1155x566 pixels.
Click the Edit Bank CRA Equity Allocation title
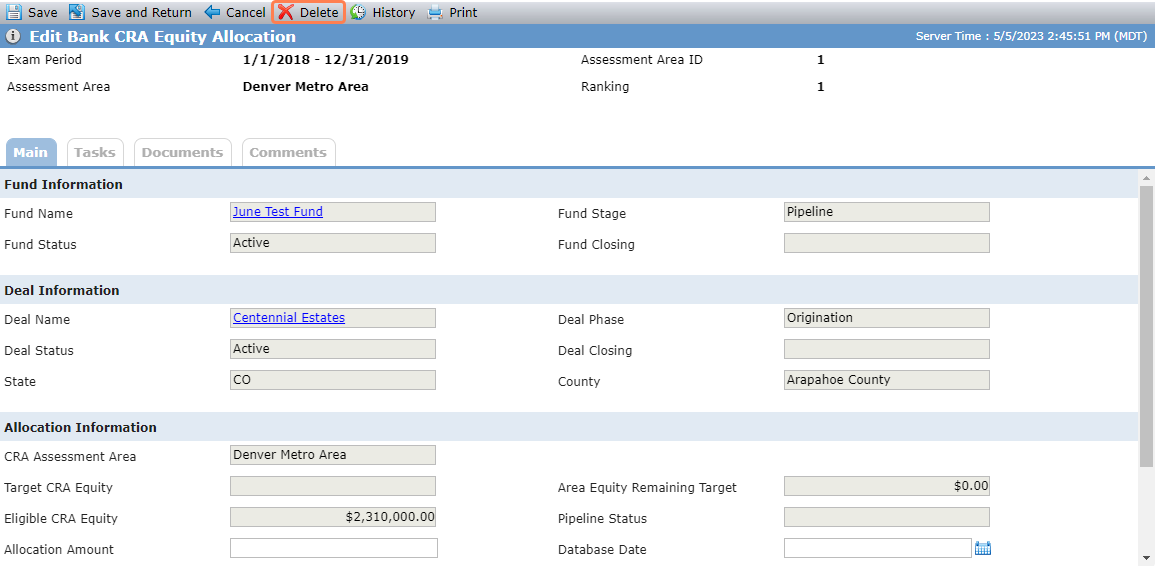(163, 36)
